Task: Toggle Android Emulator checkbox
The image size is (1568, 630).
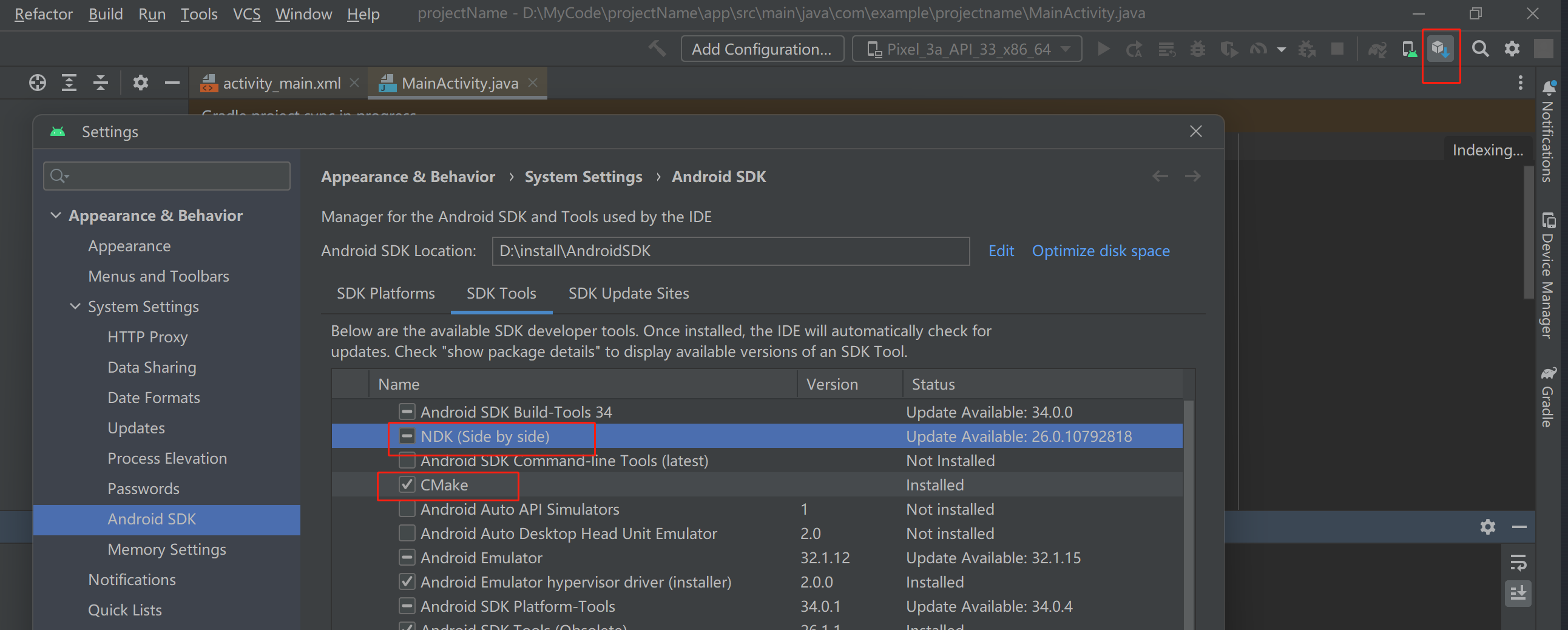Action: 407,558
